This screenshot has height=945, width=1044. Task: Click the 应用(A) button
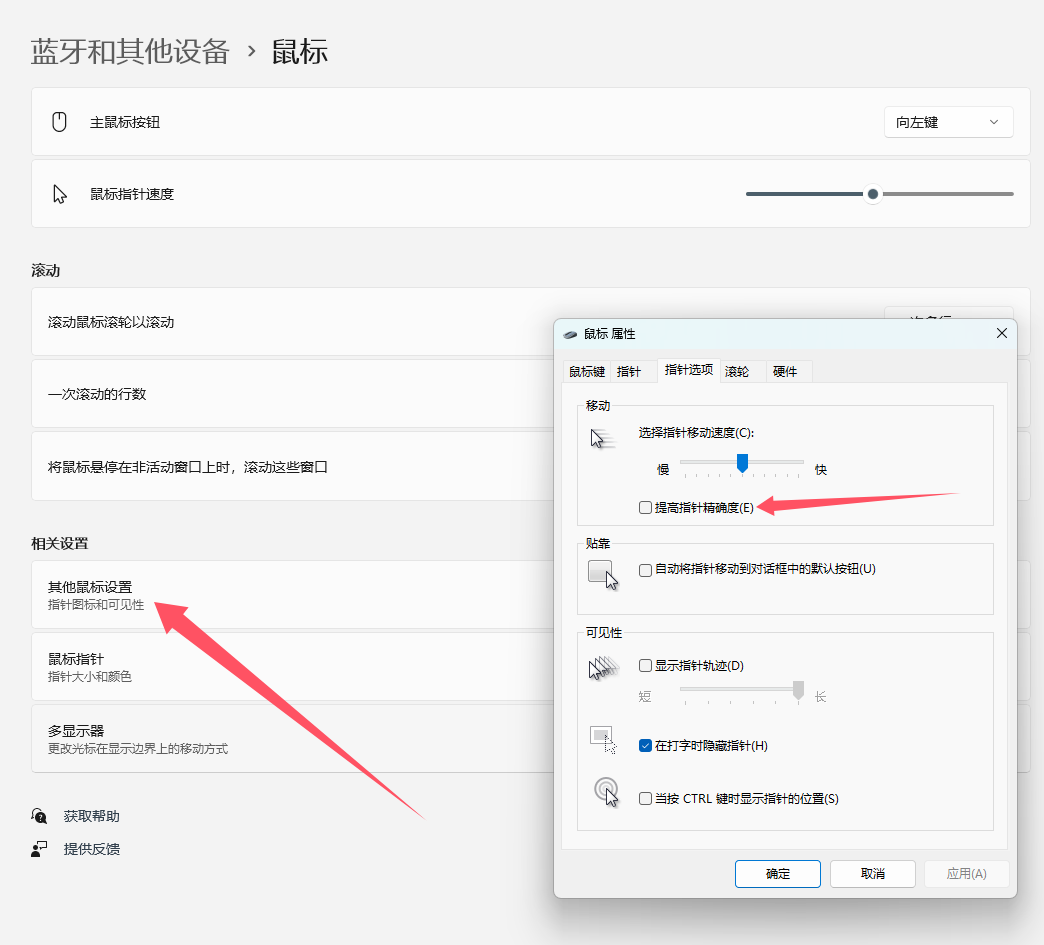[x=967, y=874]
